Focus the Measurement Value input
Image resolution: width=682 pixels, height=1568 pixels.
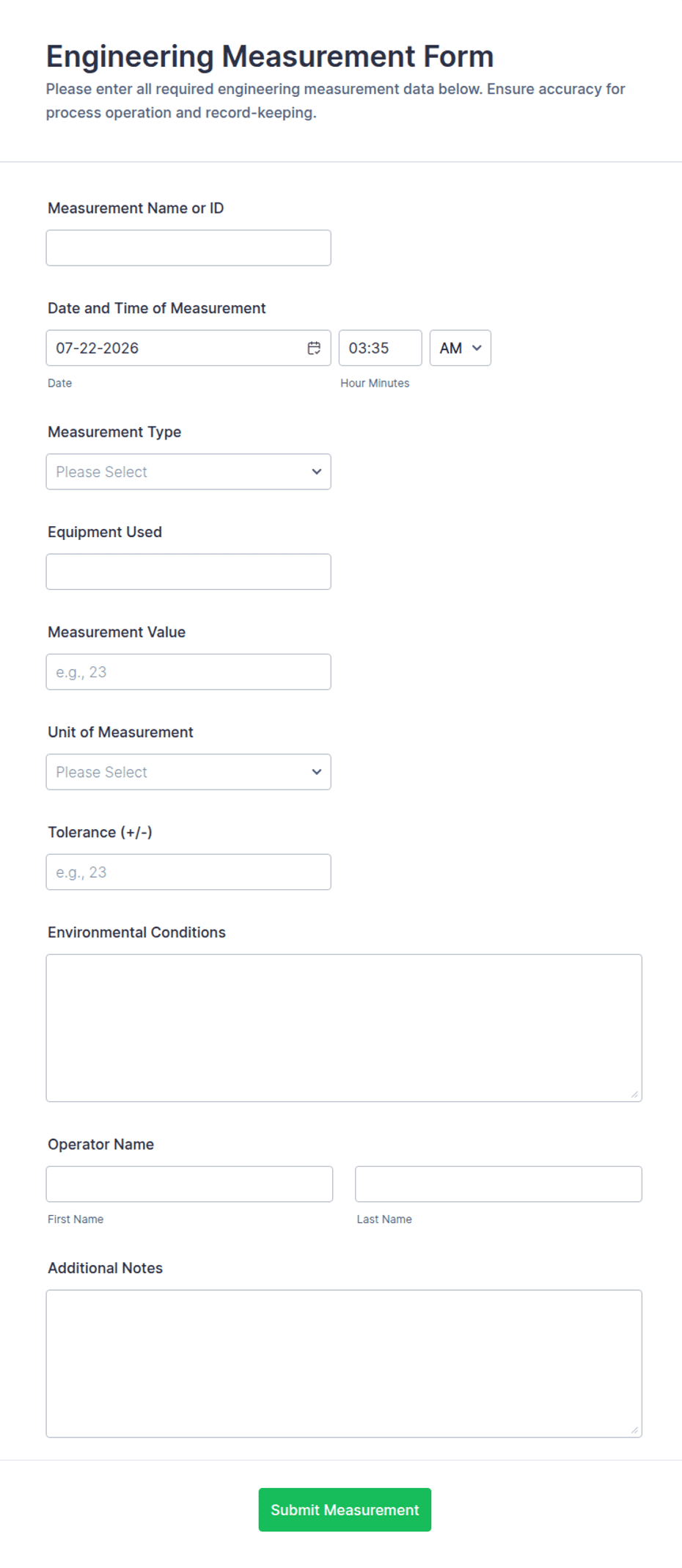tap(188, 672)
